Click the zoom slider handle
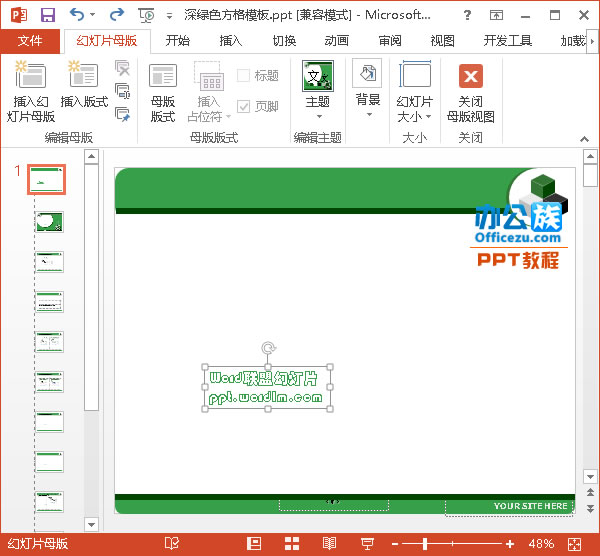The height and width of the screenshot is (556, 600). coord(425,543)
